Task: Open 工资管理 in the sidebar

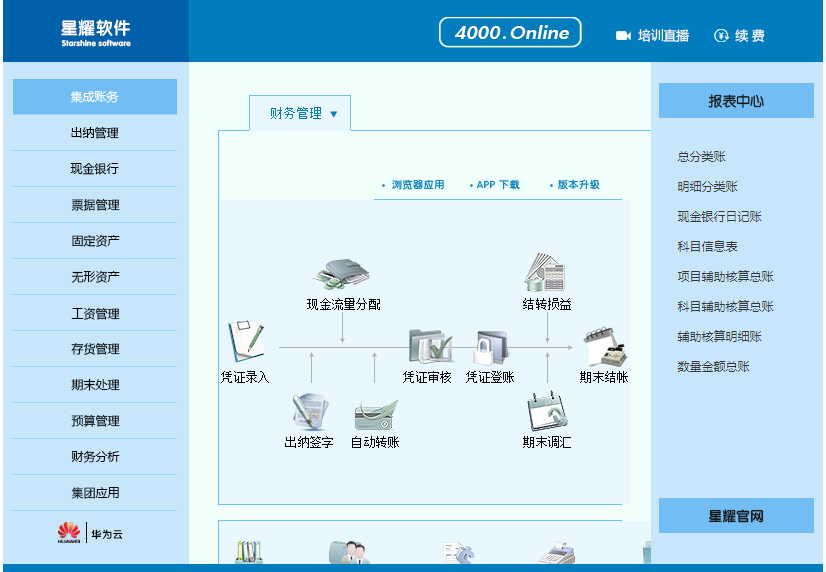Action: coord(95,313)
